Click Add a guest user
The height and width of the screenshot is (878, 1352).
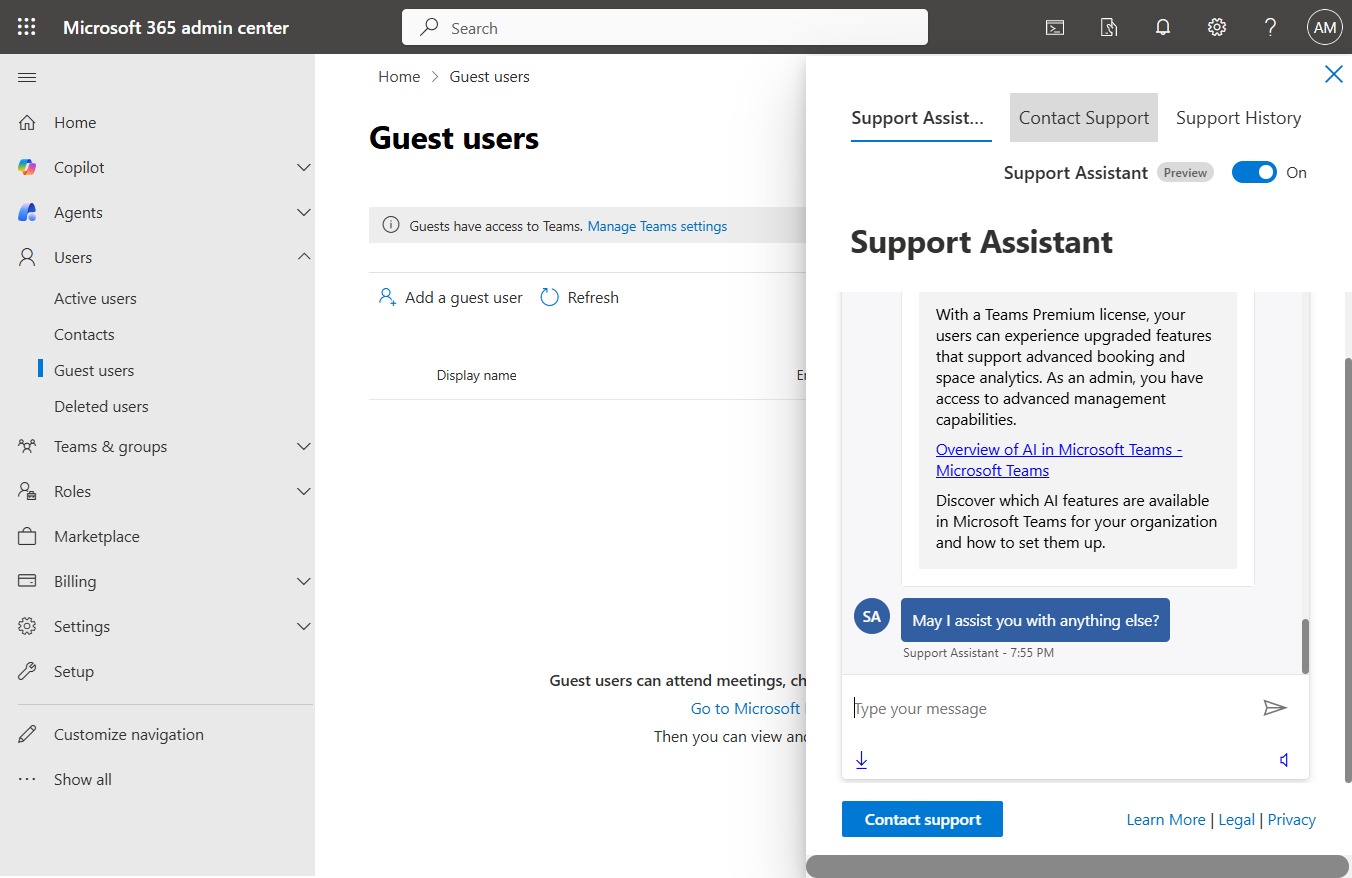[450, 297]
